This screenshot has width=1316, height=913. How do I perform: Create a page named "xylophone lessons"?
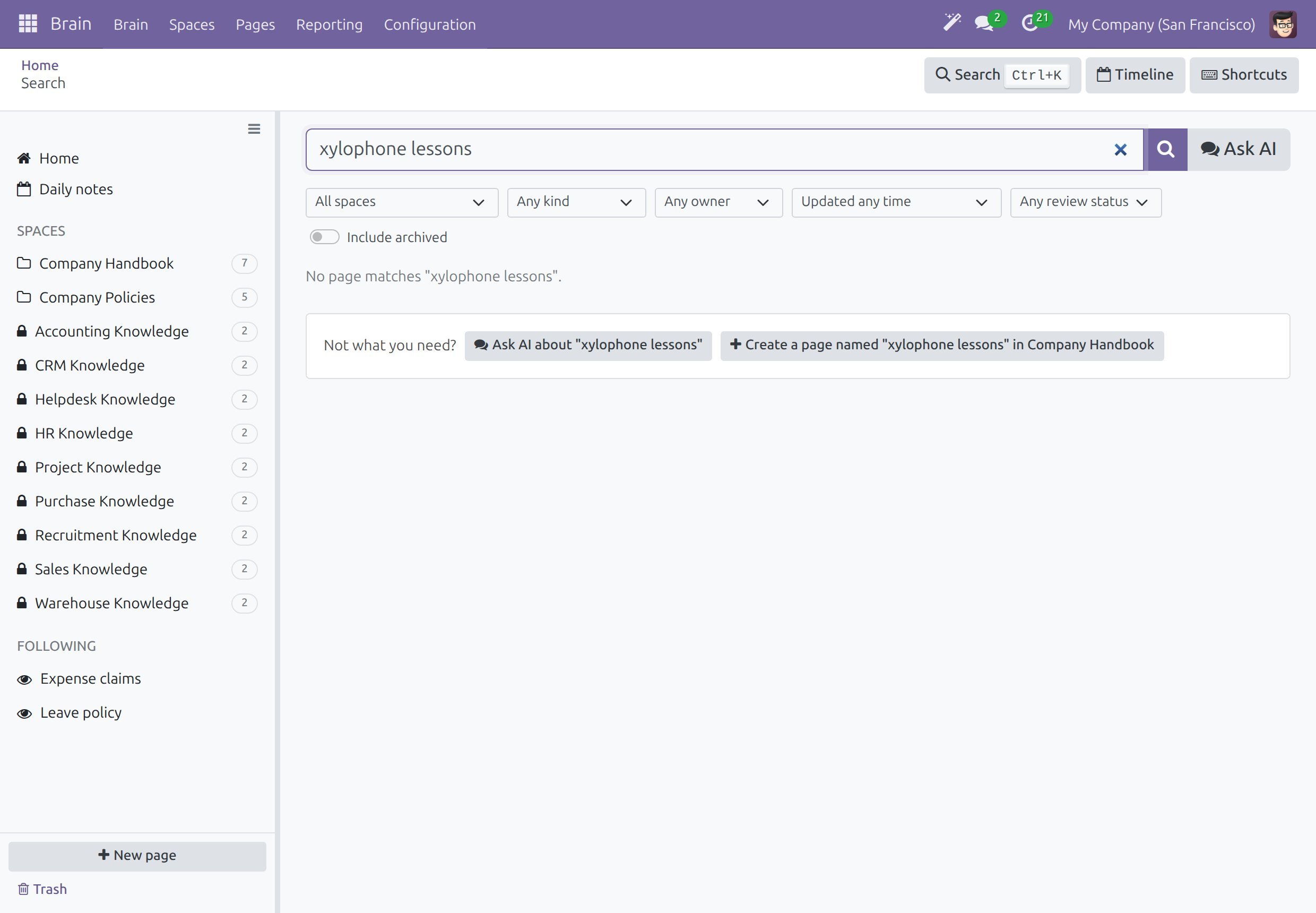[941, 346]
